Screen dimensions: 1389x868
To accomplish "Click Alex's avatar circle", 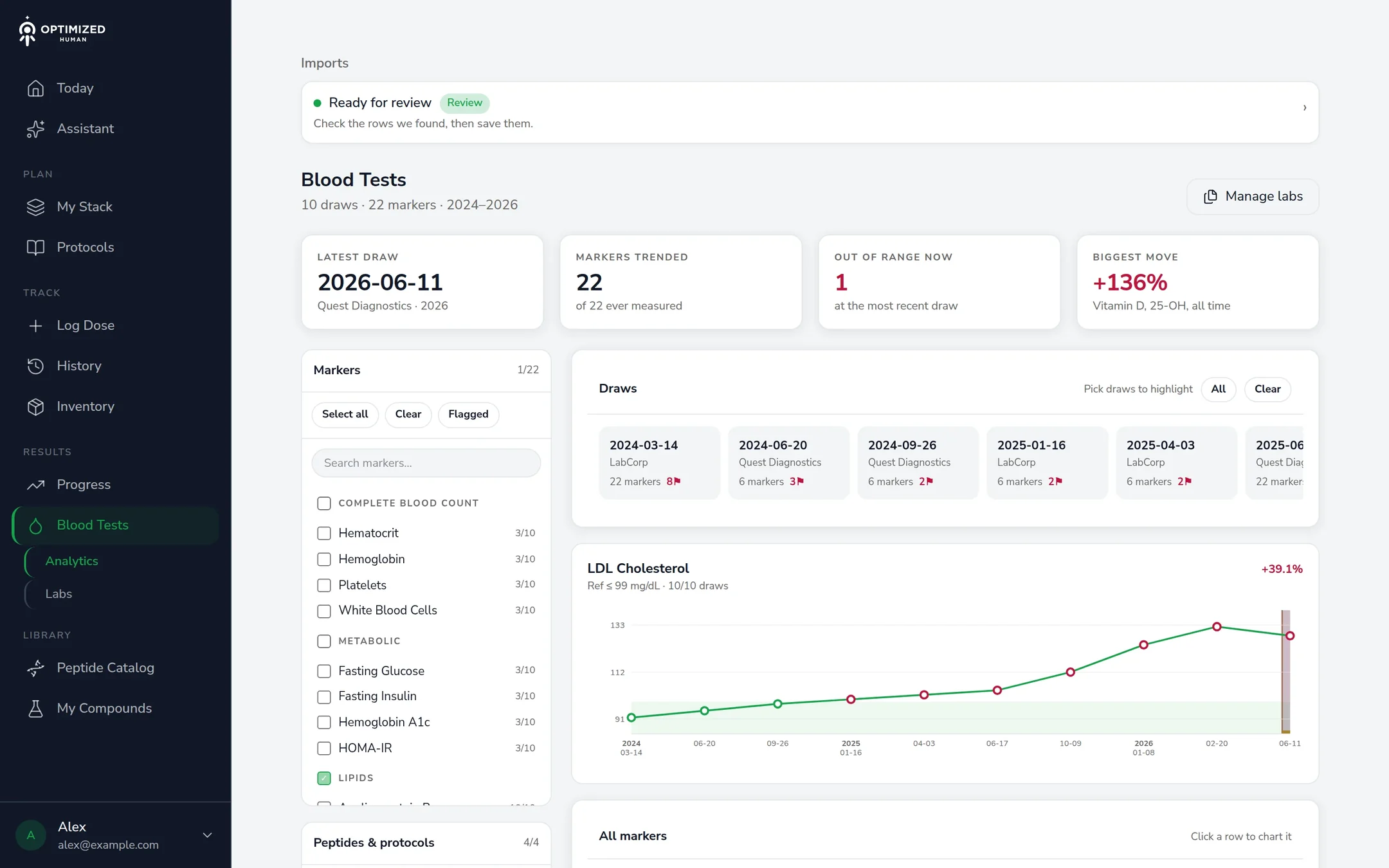I will coord(31,835).
